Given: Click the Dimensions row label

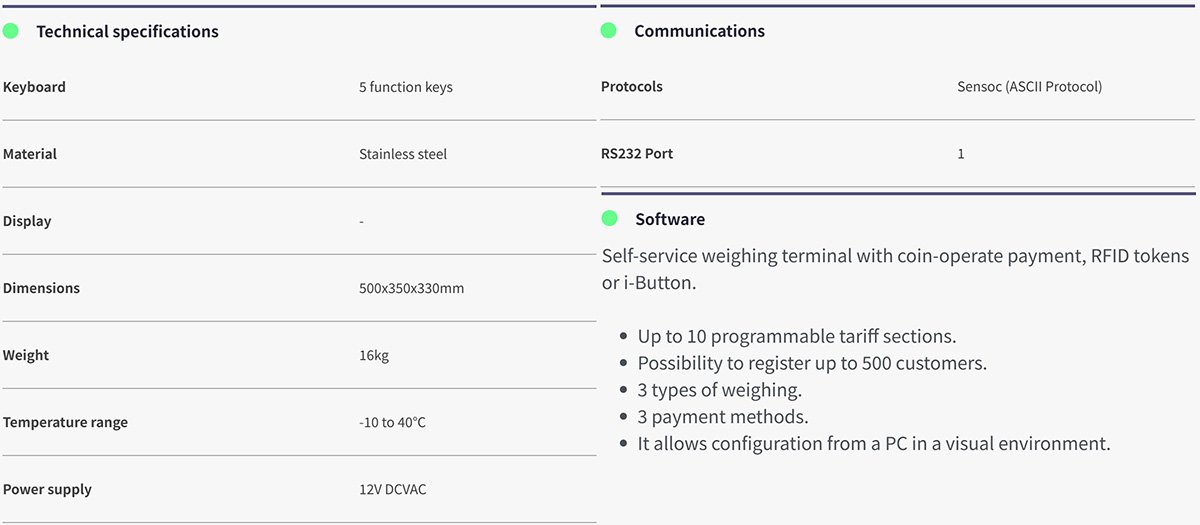Looking at the screenshot, I should (41, 288).
